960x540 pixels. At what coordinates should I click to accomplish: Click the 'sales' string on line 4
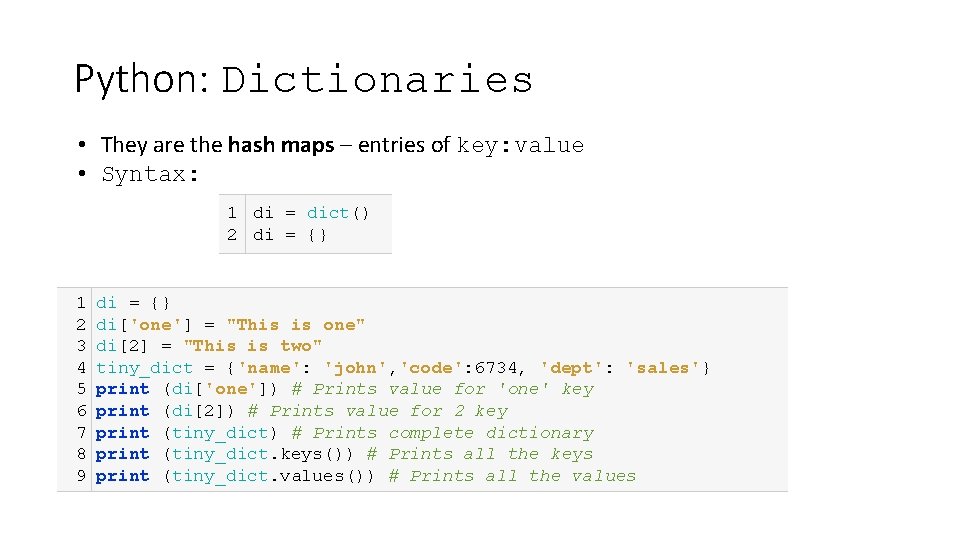[x=662, y=368]
